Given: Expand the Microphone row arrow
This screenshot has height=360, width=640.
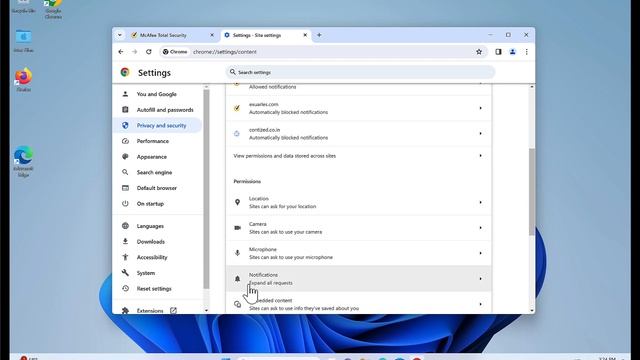Looking at the screenshot, I should (x=480, y=253).
